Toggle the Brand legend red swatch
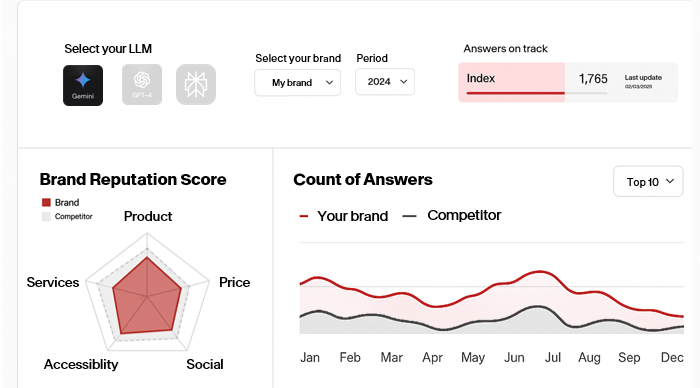Screen dimensions: 700x388 pos(46,203)
